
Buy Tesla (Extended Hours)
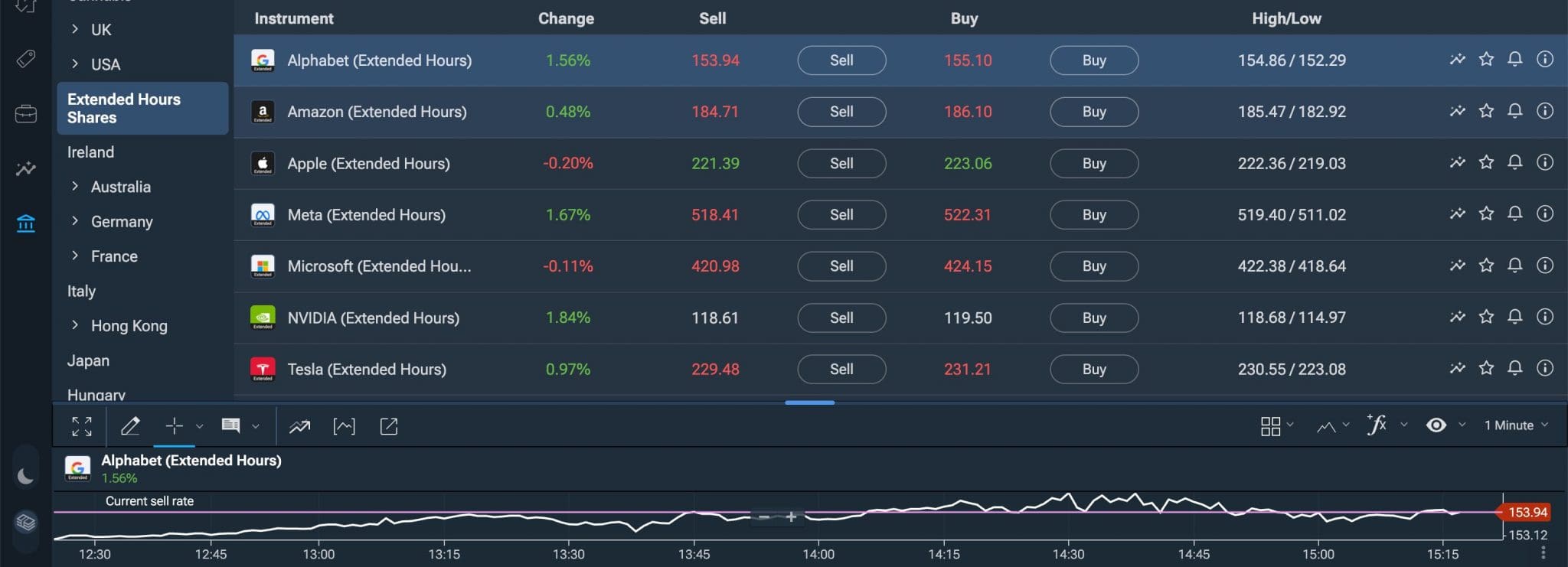pyautogui.click(x=1094, y=370)
